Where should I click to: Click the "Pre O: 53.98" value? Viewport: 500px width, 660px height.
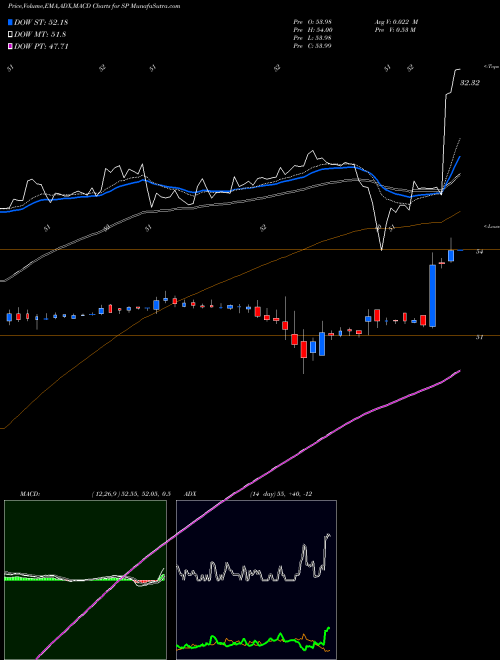click(x=312, y=22)
